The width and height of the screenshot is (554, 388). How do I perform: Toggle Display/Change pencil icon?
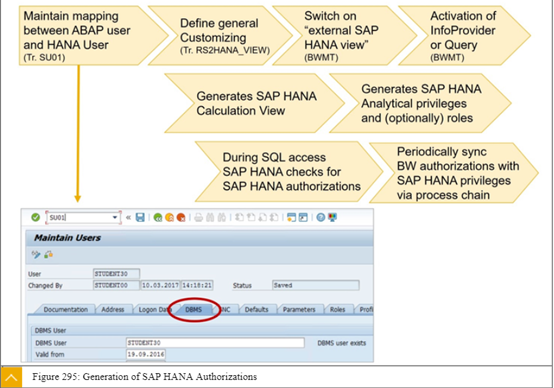tap(36, 254)
